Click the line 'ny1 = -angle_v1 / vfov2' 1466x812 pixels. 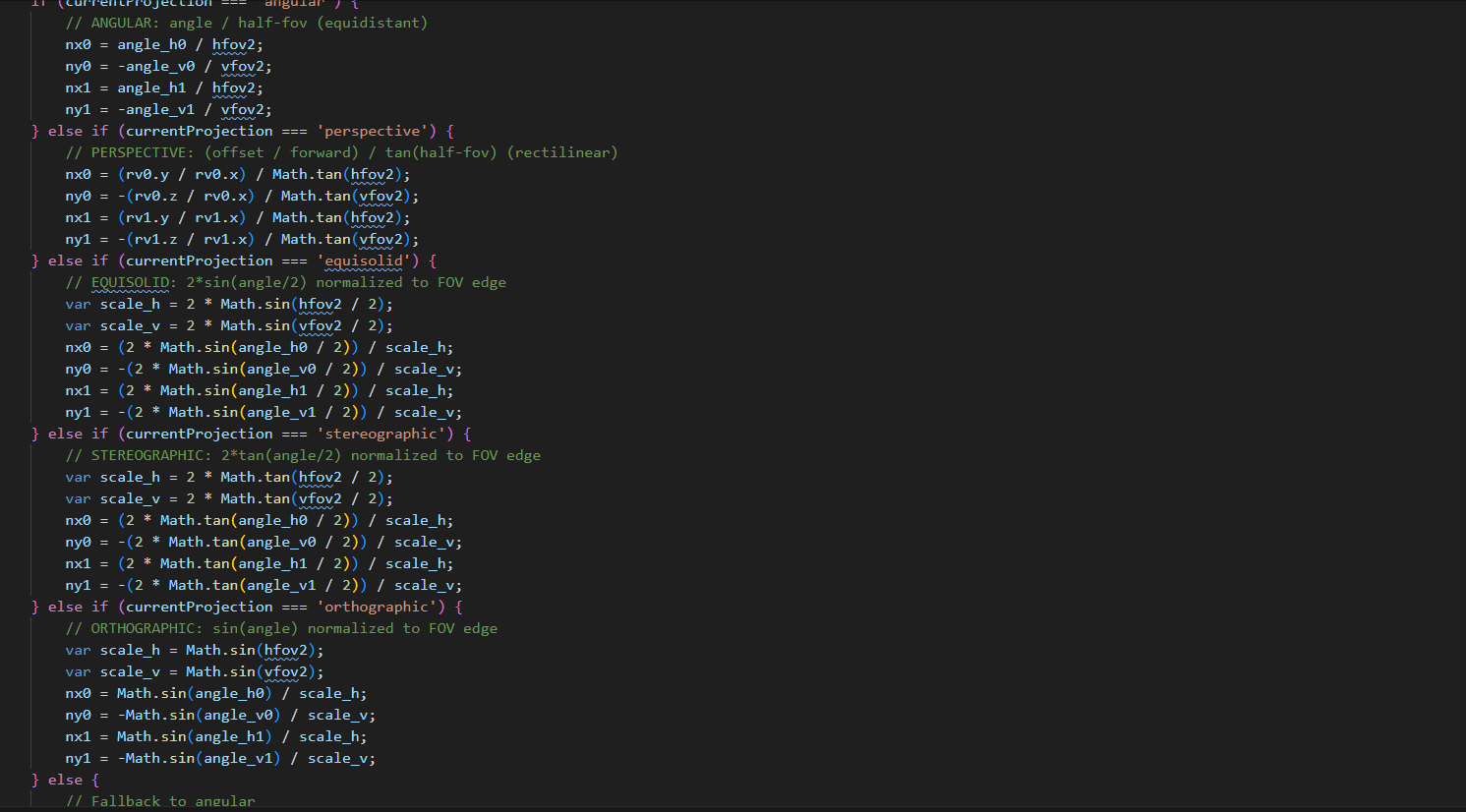(x=168, y=109)
